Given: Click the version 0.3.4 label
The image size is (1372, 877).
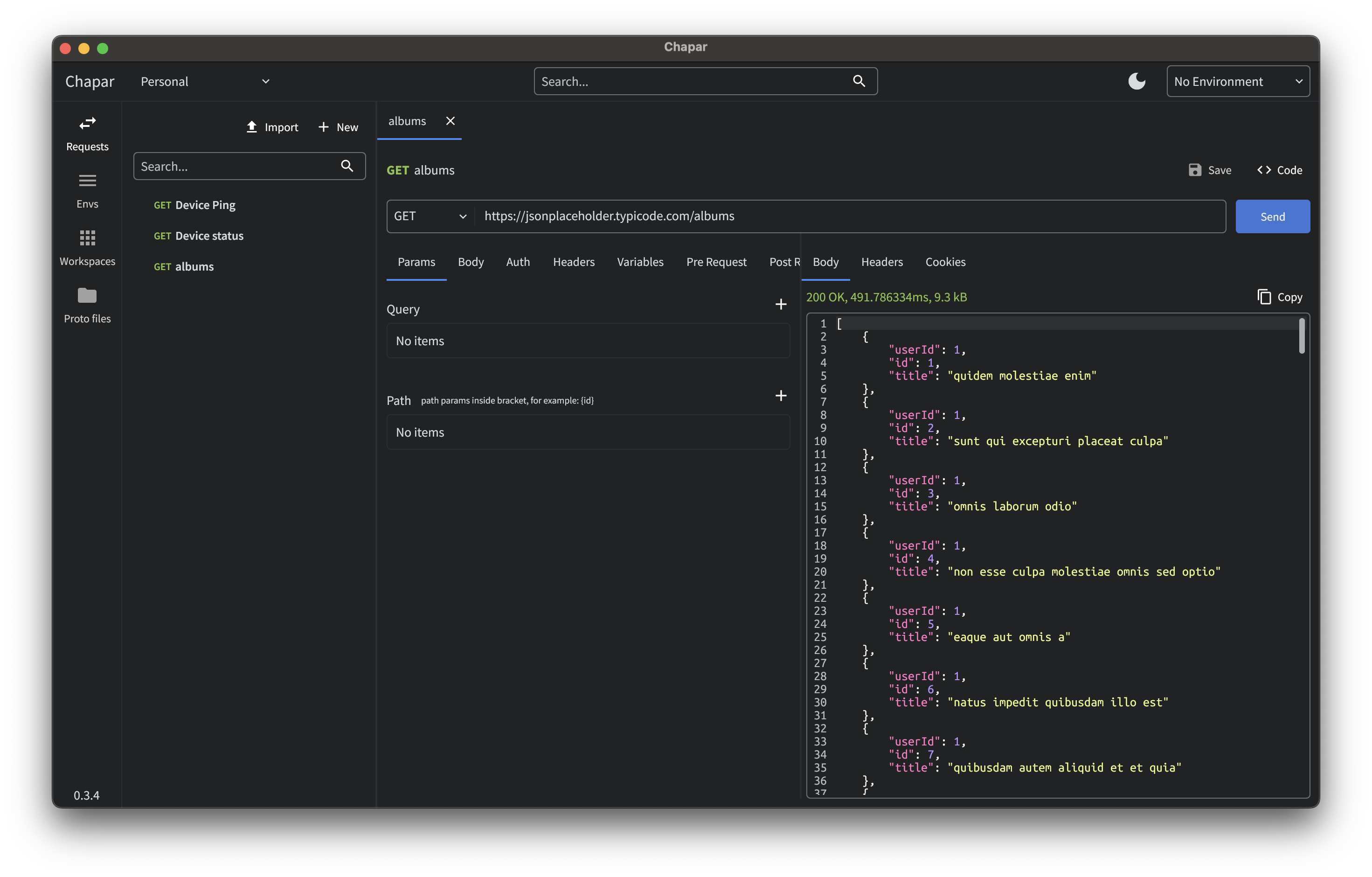Looking at the screenshot, I should (87, 795).
